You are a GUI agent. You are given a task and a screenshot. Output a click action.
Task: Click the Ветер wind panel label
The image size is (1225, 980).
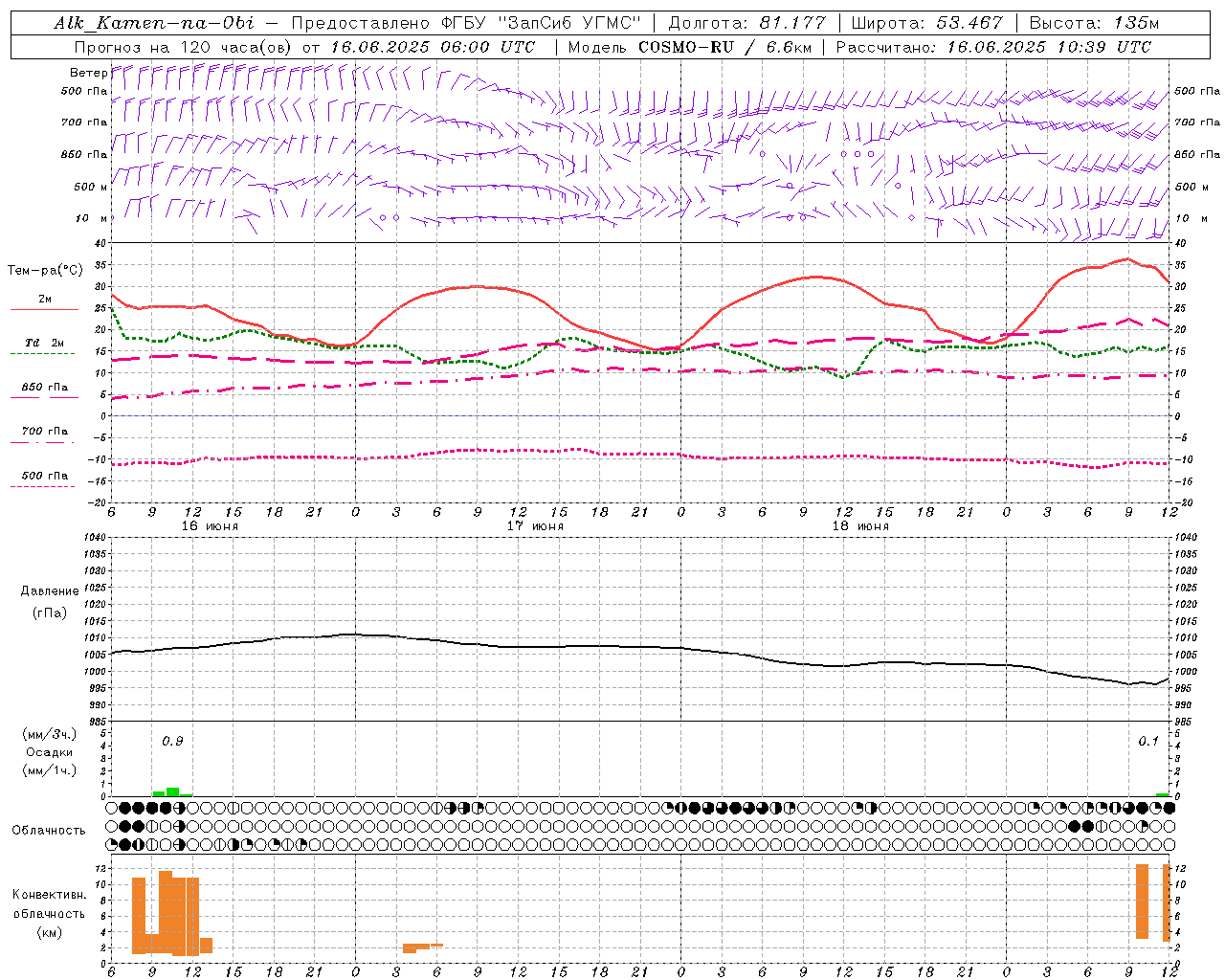pos(88,72)
